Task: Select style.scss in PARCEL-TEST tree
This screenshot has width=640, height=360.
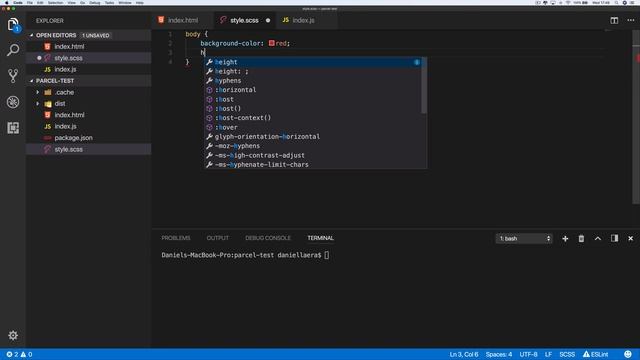Action: [x=89, y=149]
